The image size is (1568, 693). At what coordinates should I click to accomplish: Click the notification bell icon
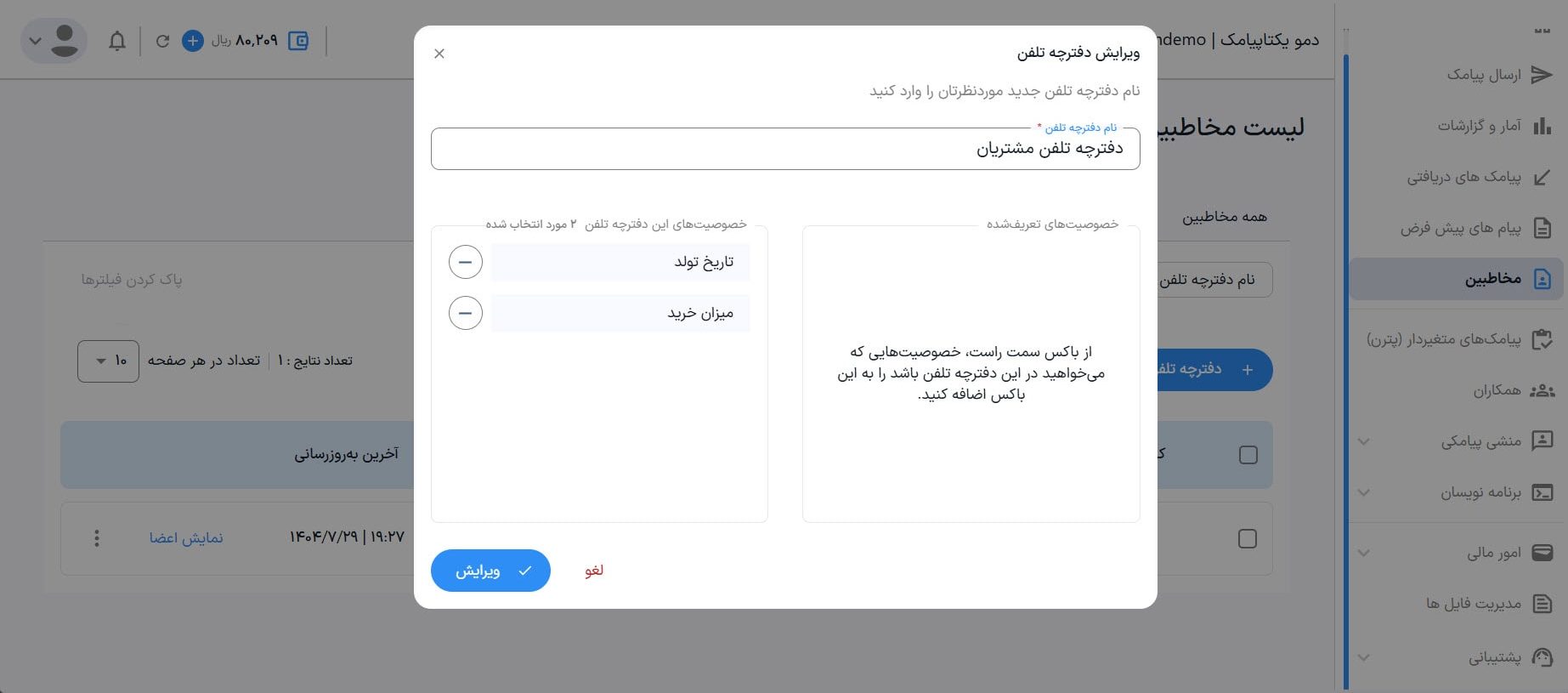coord(117,40)
